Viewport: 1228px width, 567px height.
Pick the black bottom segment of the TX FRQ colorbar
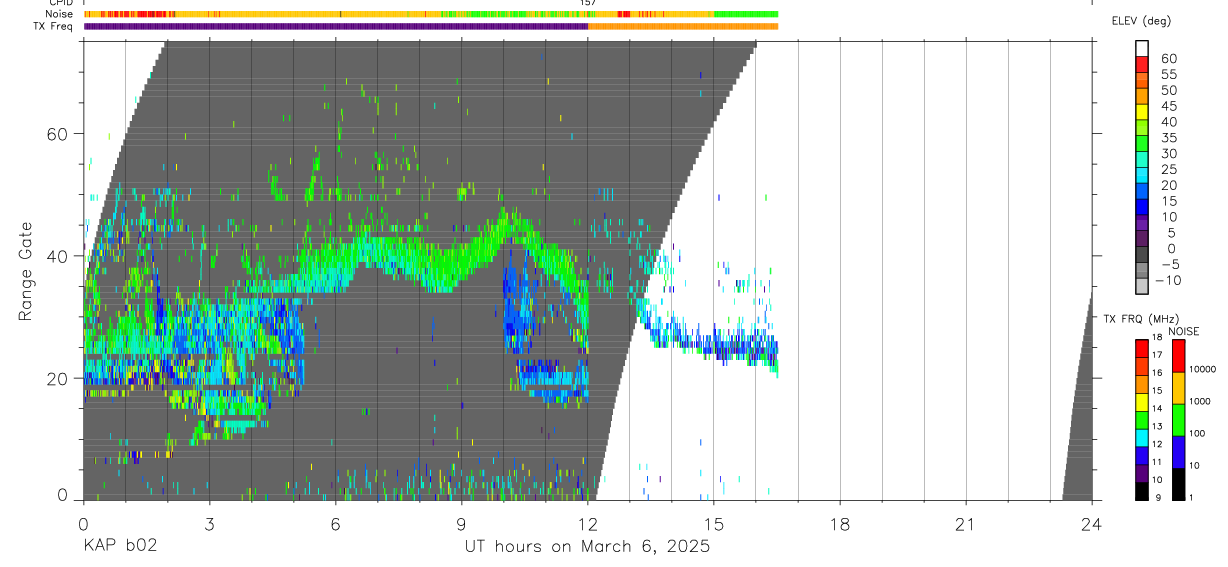click(1142, 490)
